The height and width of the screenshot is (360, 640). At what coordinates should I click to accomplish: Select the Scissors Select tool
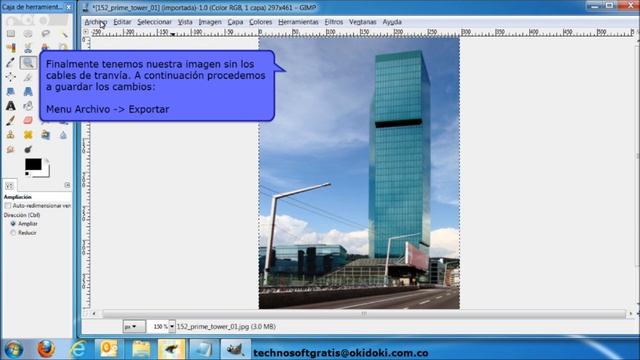point(28,48)
